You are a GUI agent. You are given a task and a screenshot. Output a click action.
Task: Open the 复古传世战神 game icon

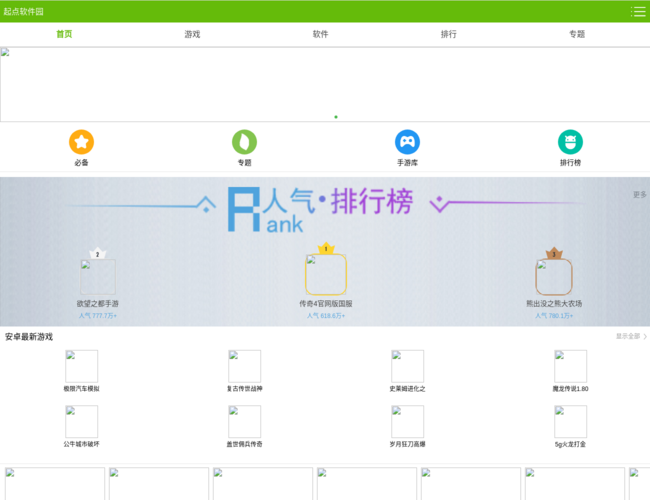[x=245, y=366]
